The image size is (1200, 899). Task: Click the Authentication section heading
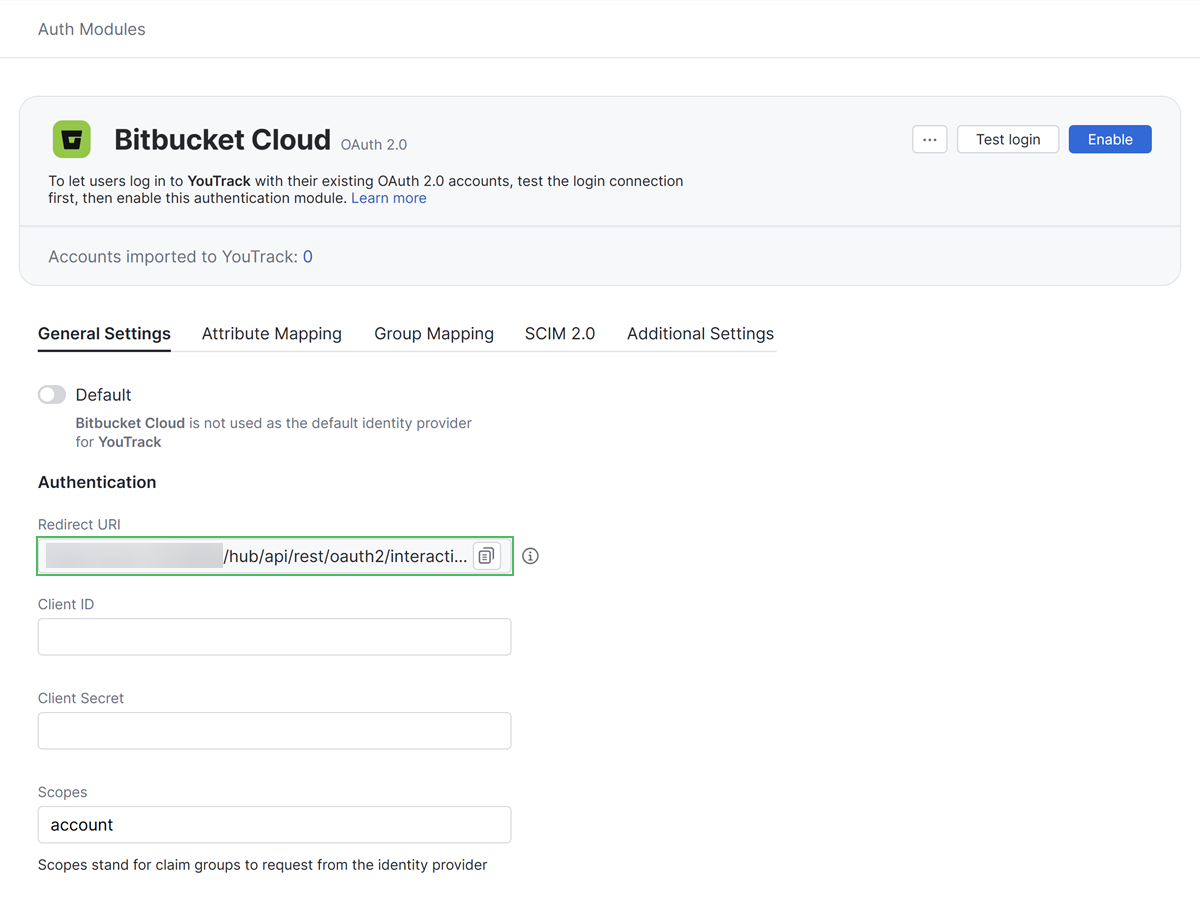(x=97, y=482)
